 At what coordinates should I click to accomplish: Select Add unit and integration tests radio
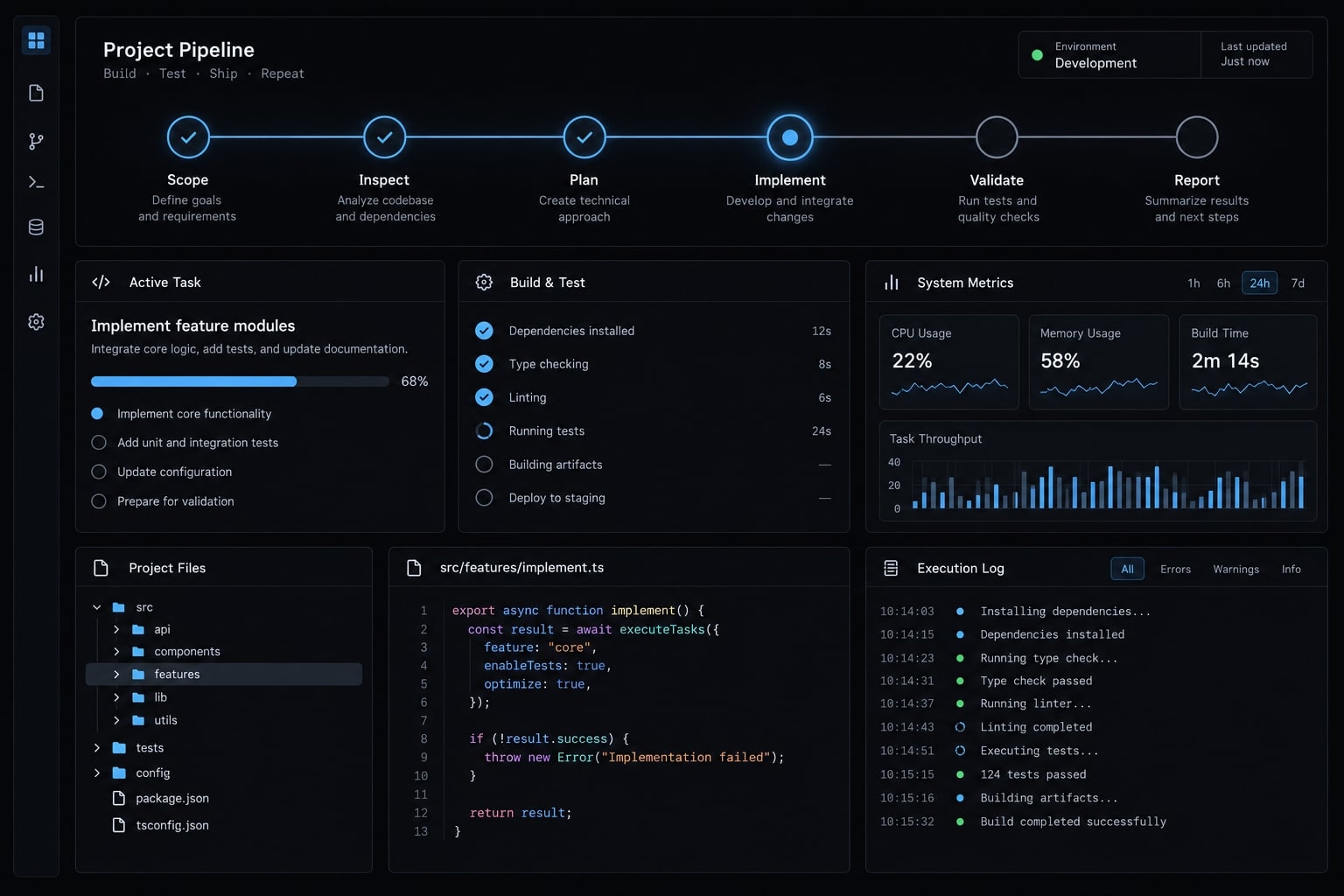click(x=99, y=443)
